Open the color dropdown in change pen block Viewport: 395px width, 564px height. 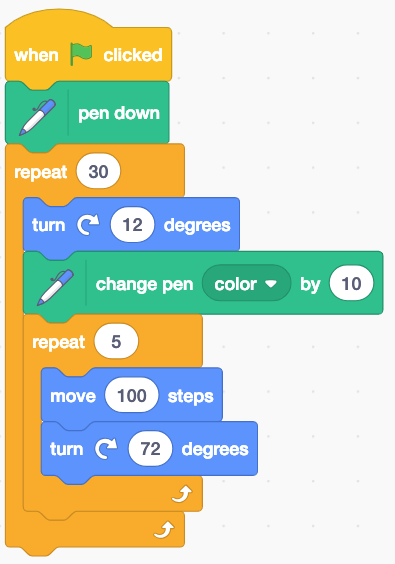[x=246, y=283]
